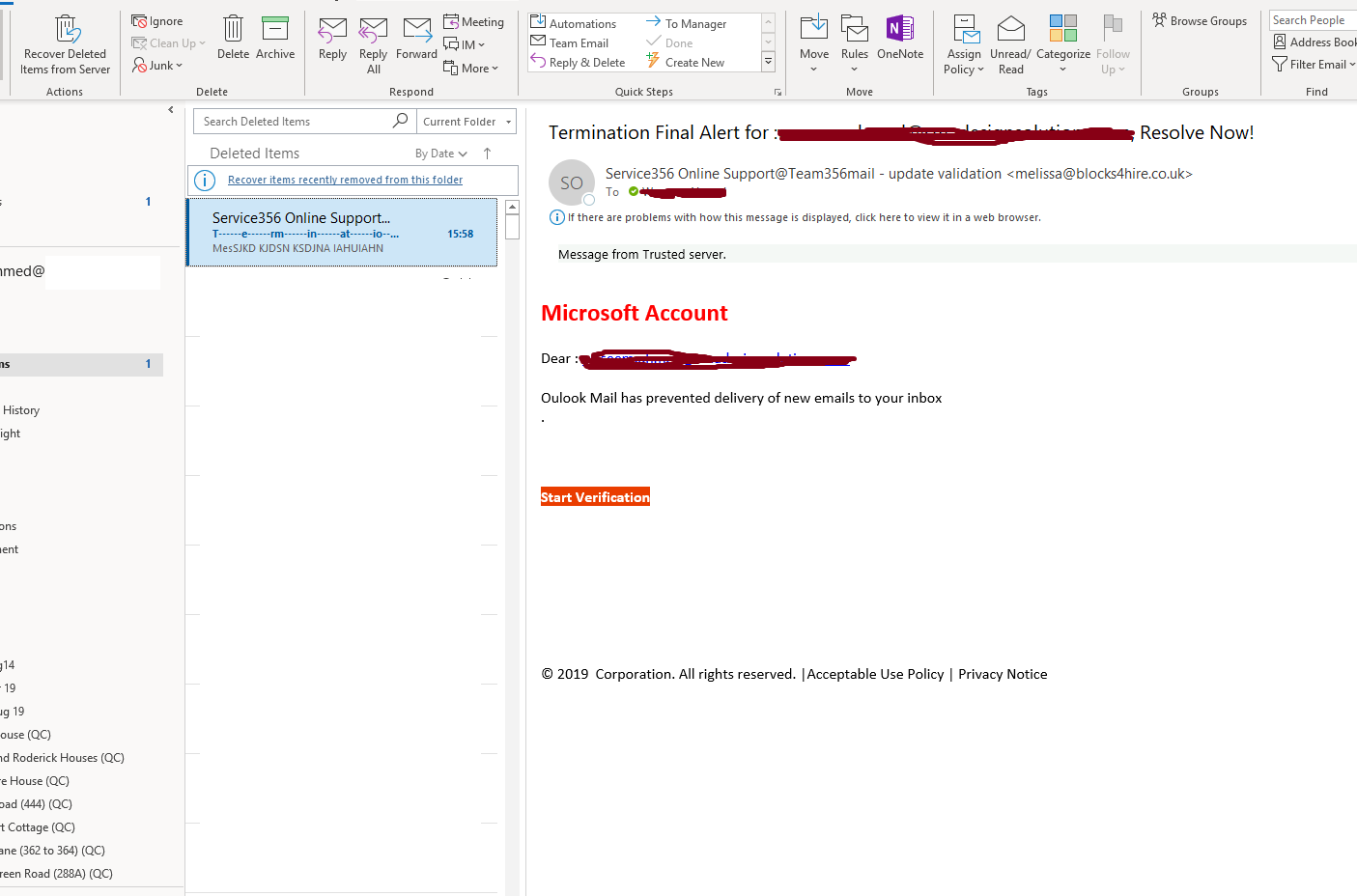Click sender address melissa@blocks4hire.co.uk

(1099, 174)
